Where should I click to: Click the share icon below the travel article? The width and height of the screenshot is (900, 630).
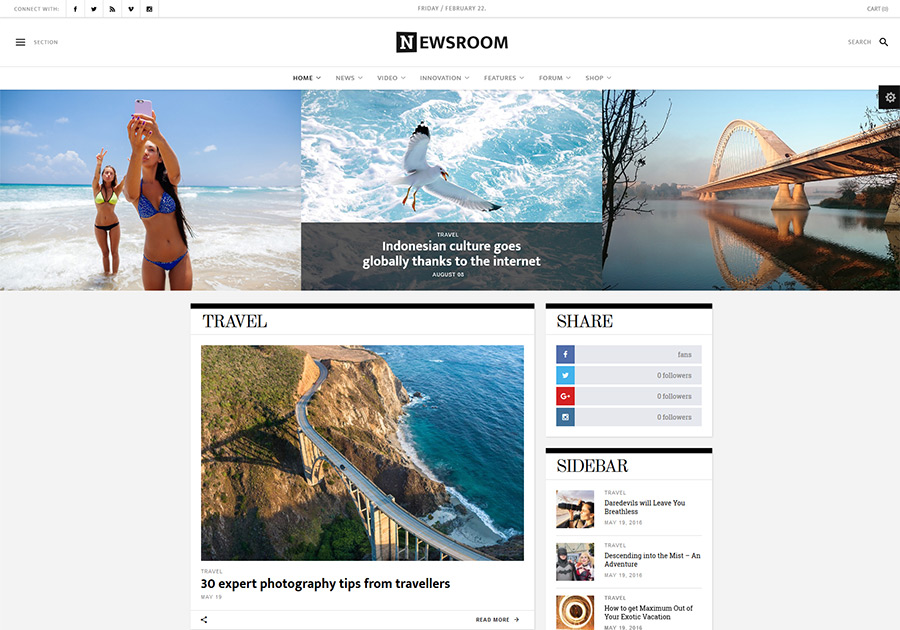click(204, 619)
